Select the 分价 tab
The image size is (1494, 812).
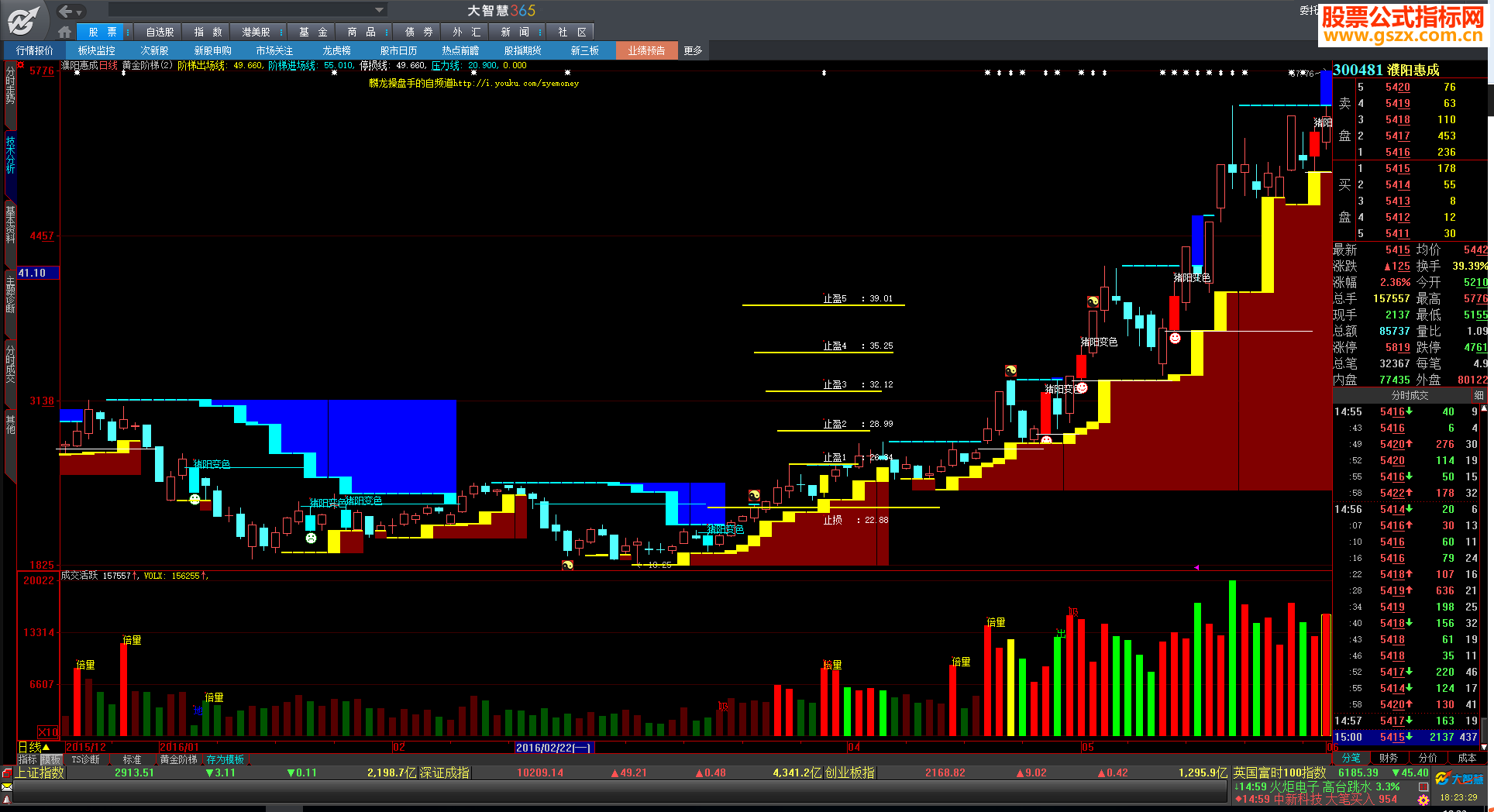point(1427,758)
